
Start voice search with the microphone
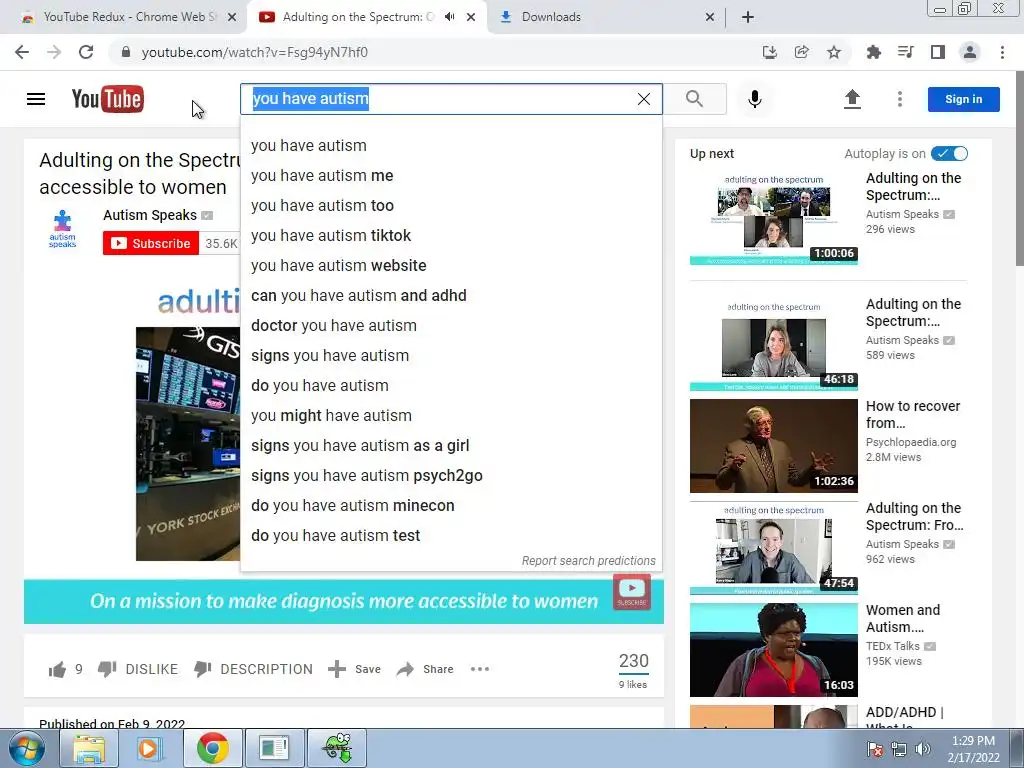tap(755, 99)
